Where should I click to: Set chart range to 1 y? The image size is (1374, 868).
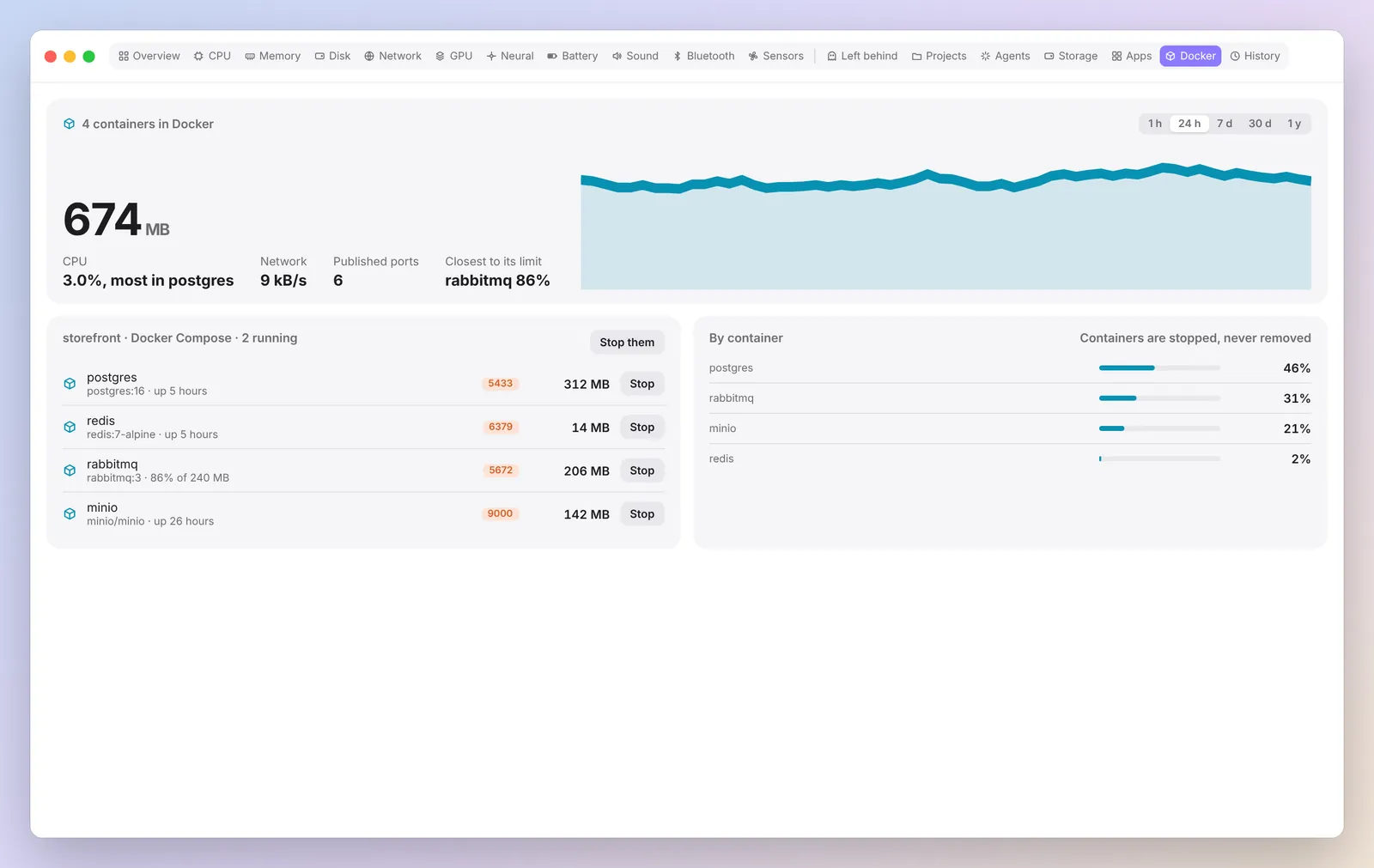1294,124
